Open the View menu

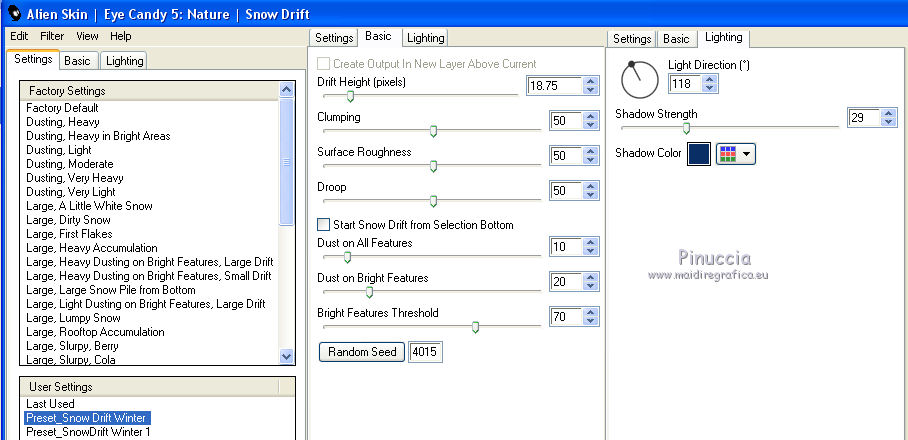87,36
